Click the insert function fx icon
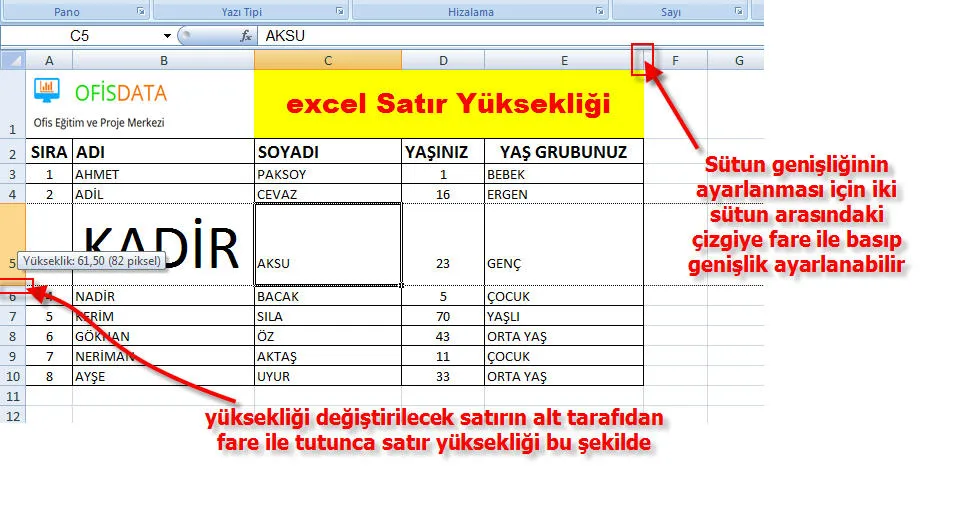The image size is (966, 507). point(246,36)
